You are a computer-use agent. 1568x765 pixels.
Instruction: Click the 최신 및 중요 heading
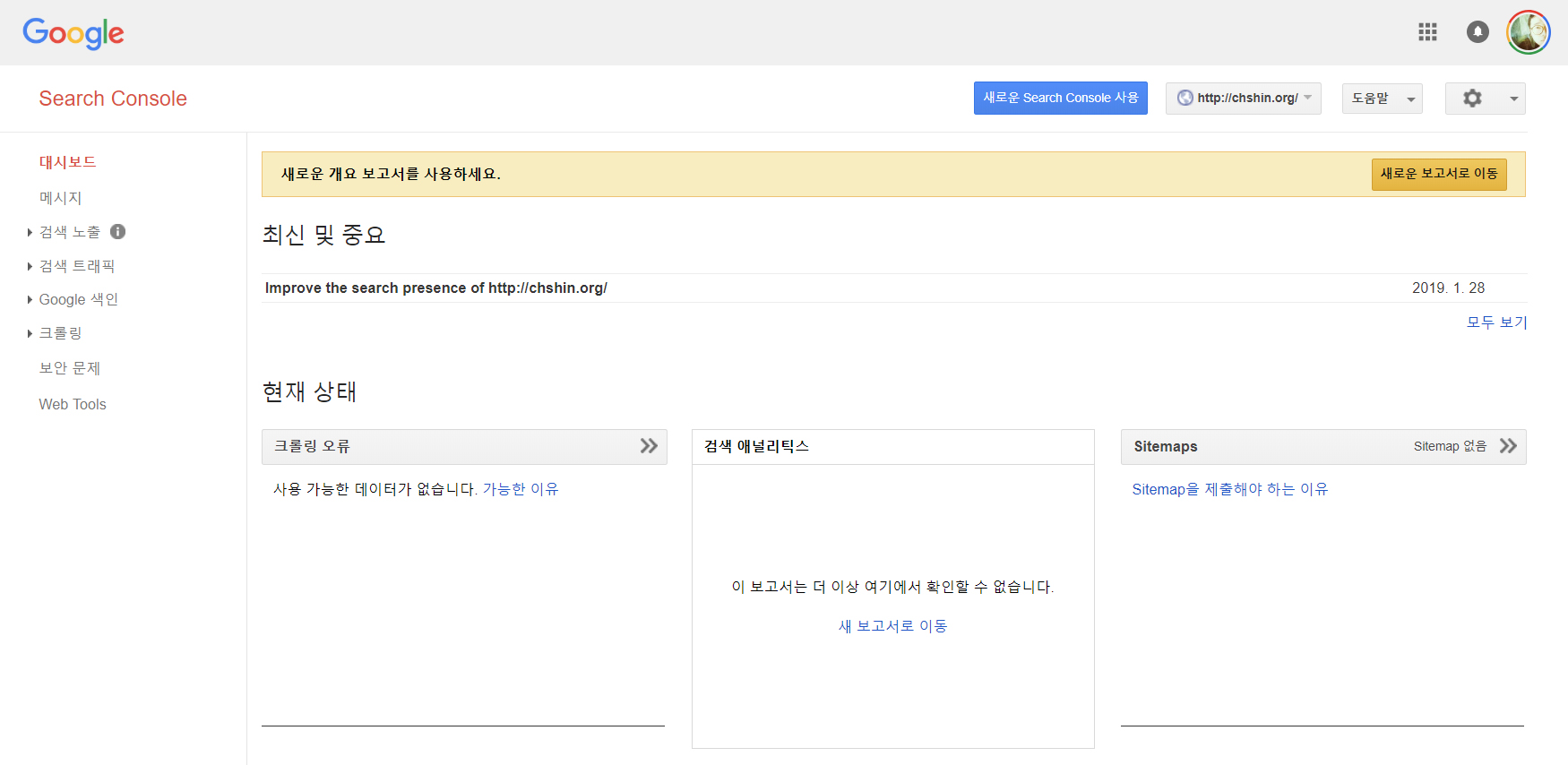tap(323, 235)
